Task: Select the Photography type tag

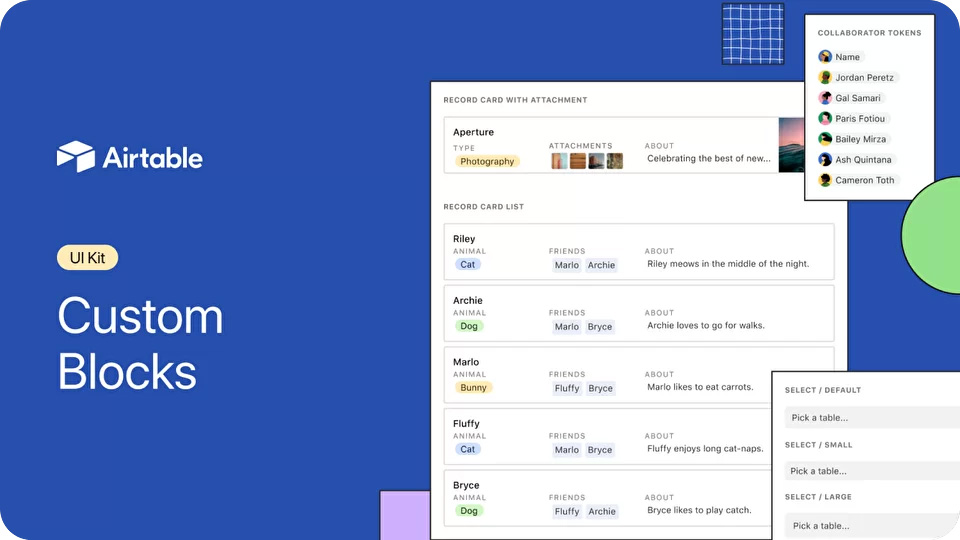Action: (x=487, y=161)
